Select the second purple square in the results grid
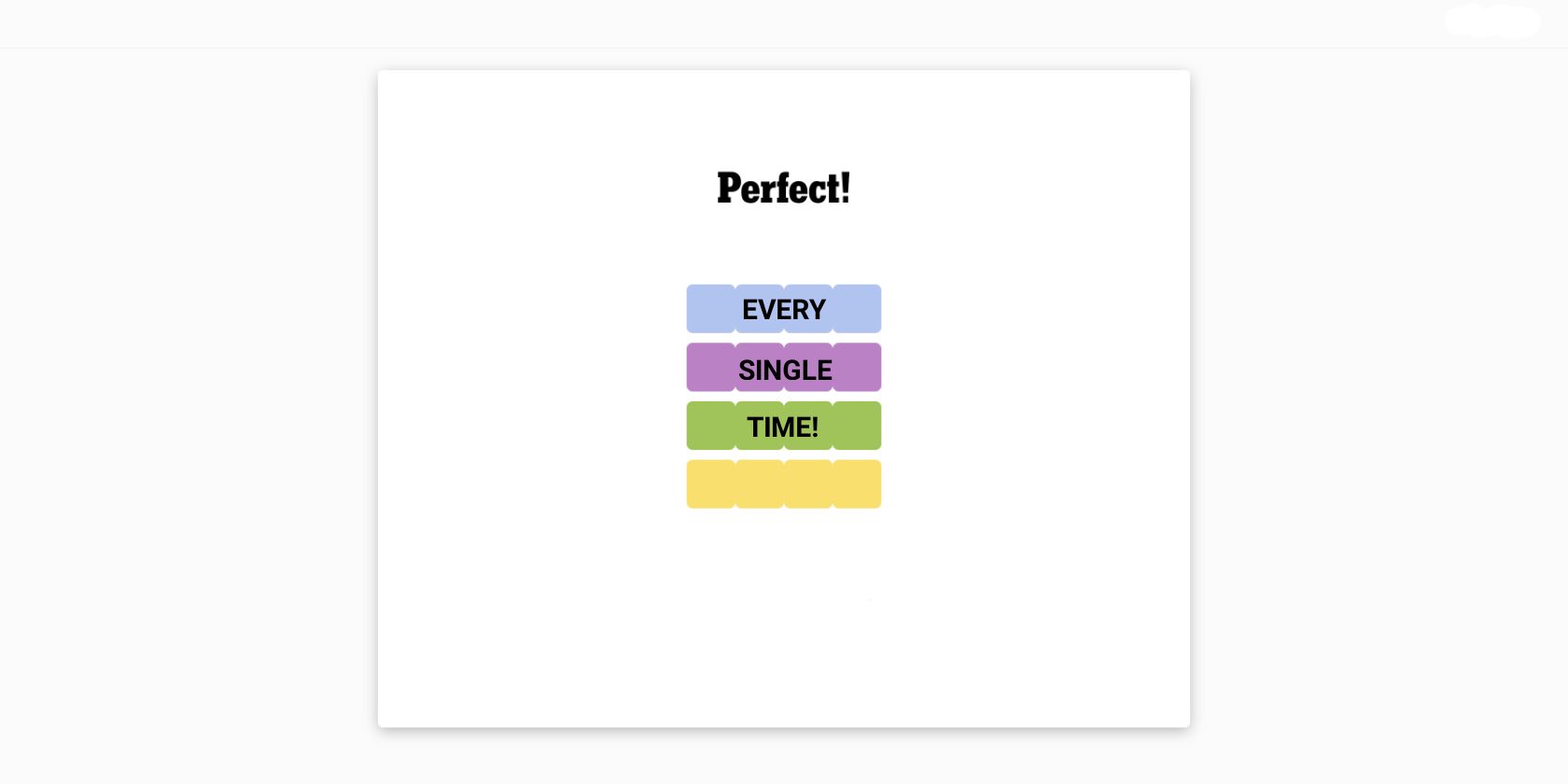Viewport: 1568px width, 784px height. pyautogui.click(x=760, y=367)
